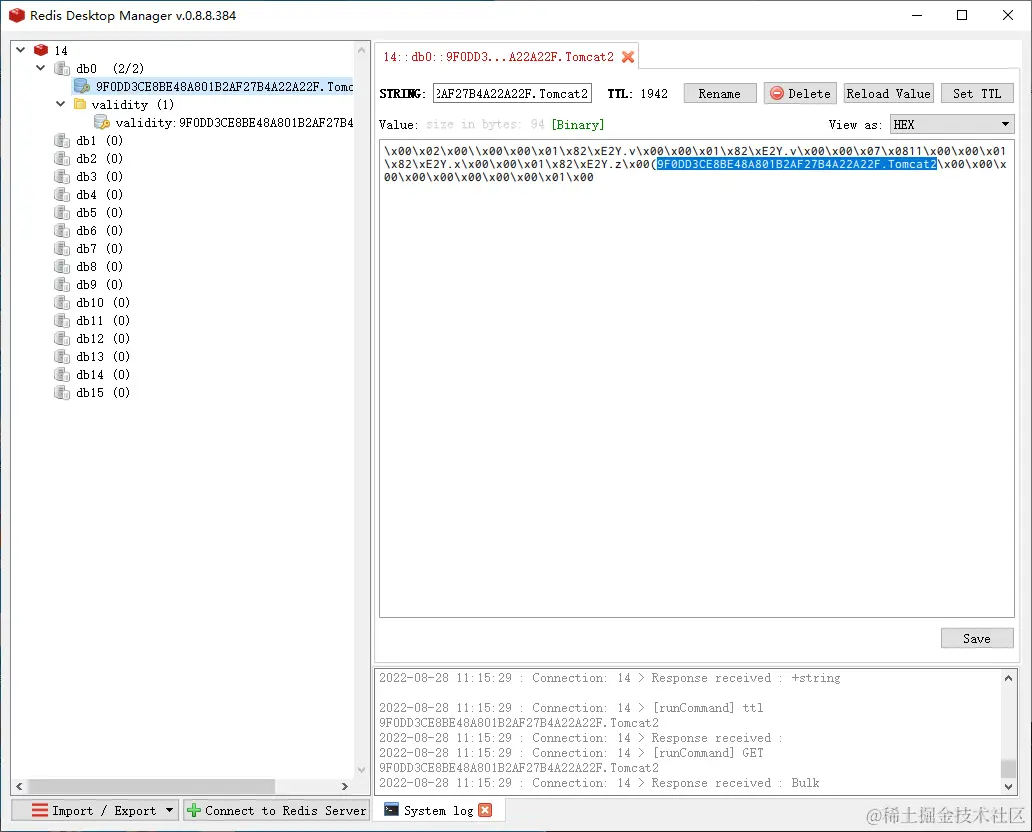Click the db14 database icon

[62, 375]
